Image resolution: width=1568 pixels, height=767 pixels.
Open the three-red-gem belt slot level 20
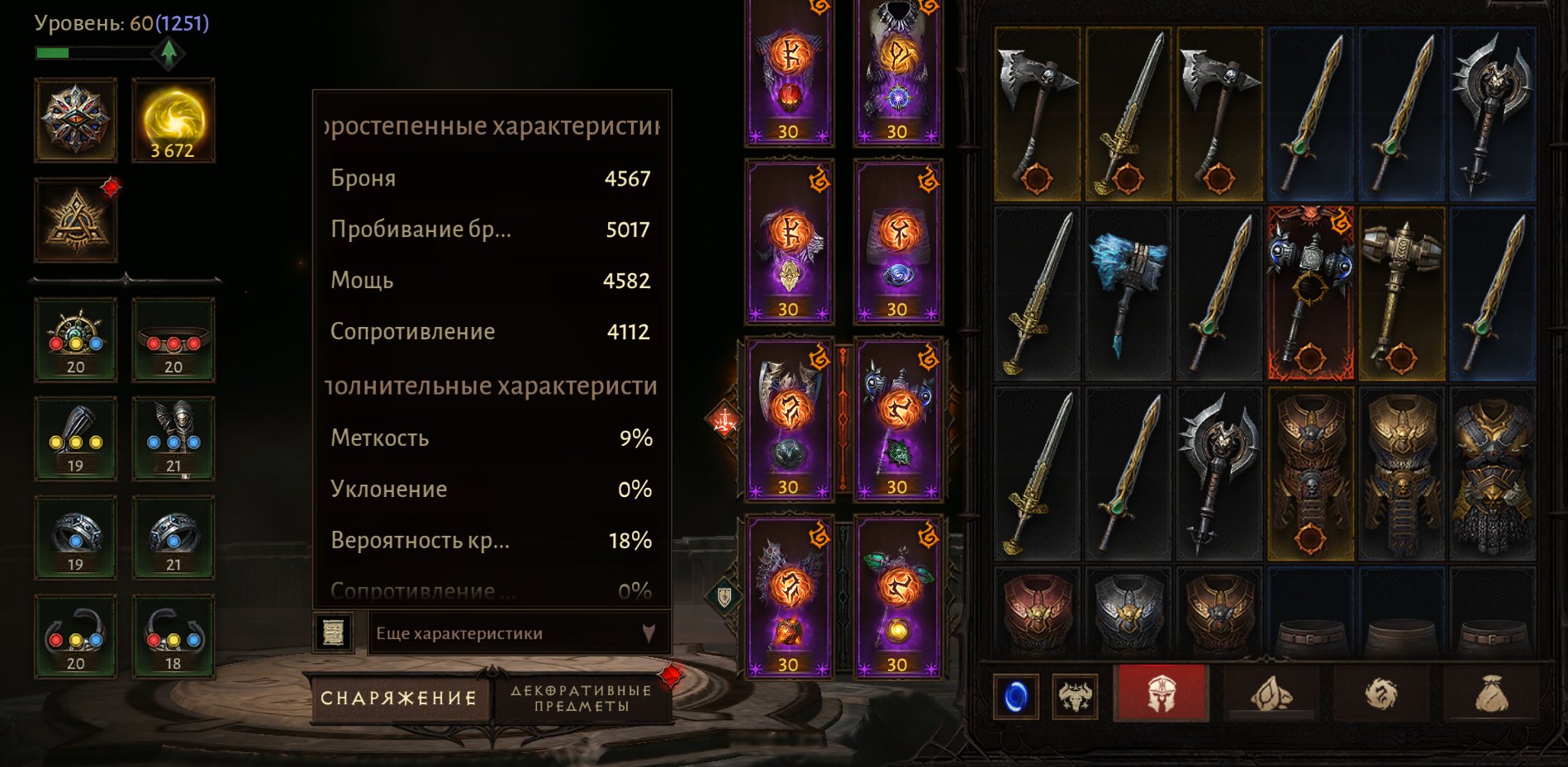(x=173, y=339)
